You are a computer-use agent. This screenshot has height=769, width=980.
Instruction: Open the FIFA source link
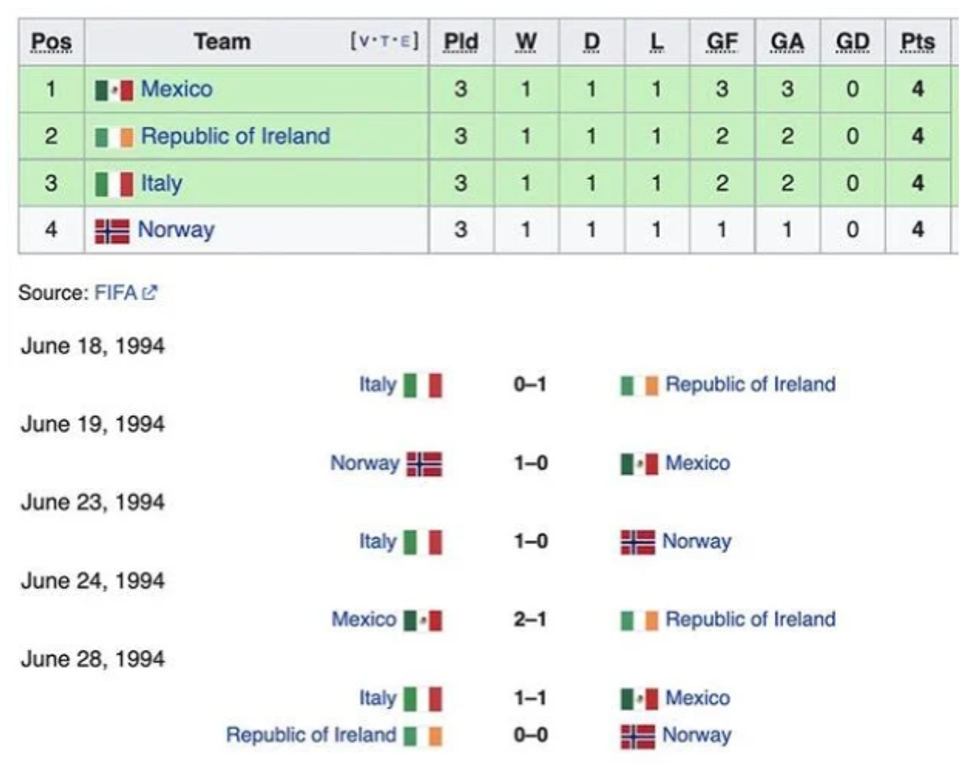116,293
